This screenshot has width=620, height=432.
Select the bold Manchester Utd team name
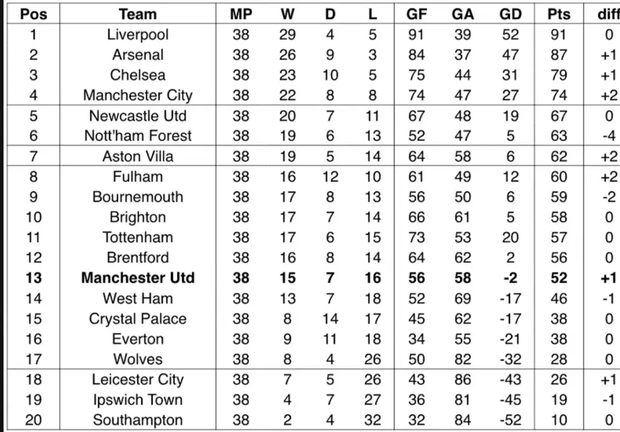(137, 278)
